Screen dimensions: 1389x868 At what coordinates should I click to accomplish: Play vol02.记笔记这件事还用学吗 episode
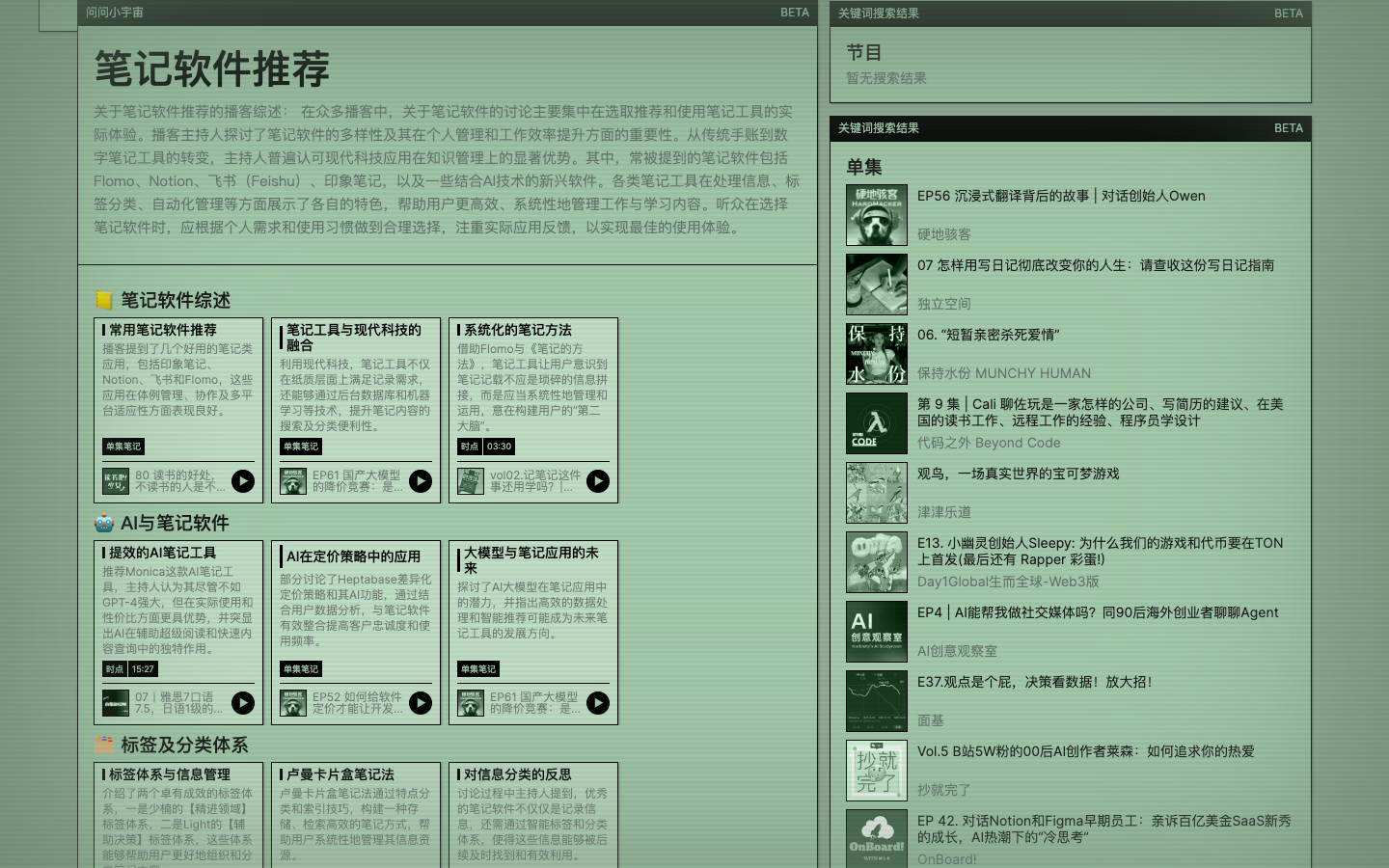click(x=598, y=481)
